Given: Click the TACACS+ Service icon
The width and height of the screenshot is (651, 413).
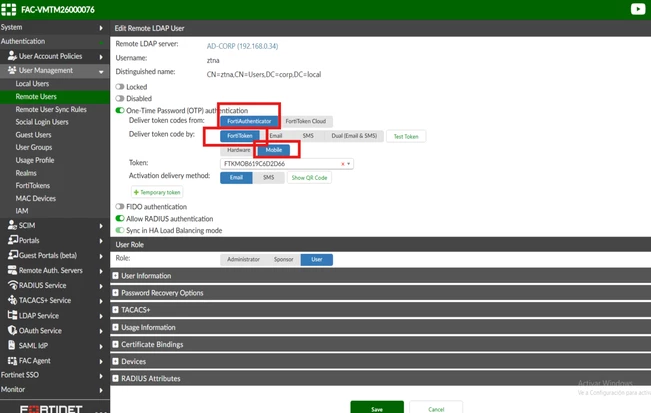Looking at the screenshot, I should click(x=12, y=300).
